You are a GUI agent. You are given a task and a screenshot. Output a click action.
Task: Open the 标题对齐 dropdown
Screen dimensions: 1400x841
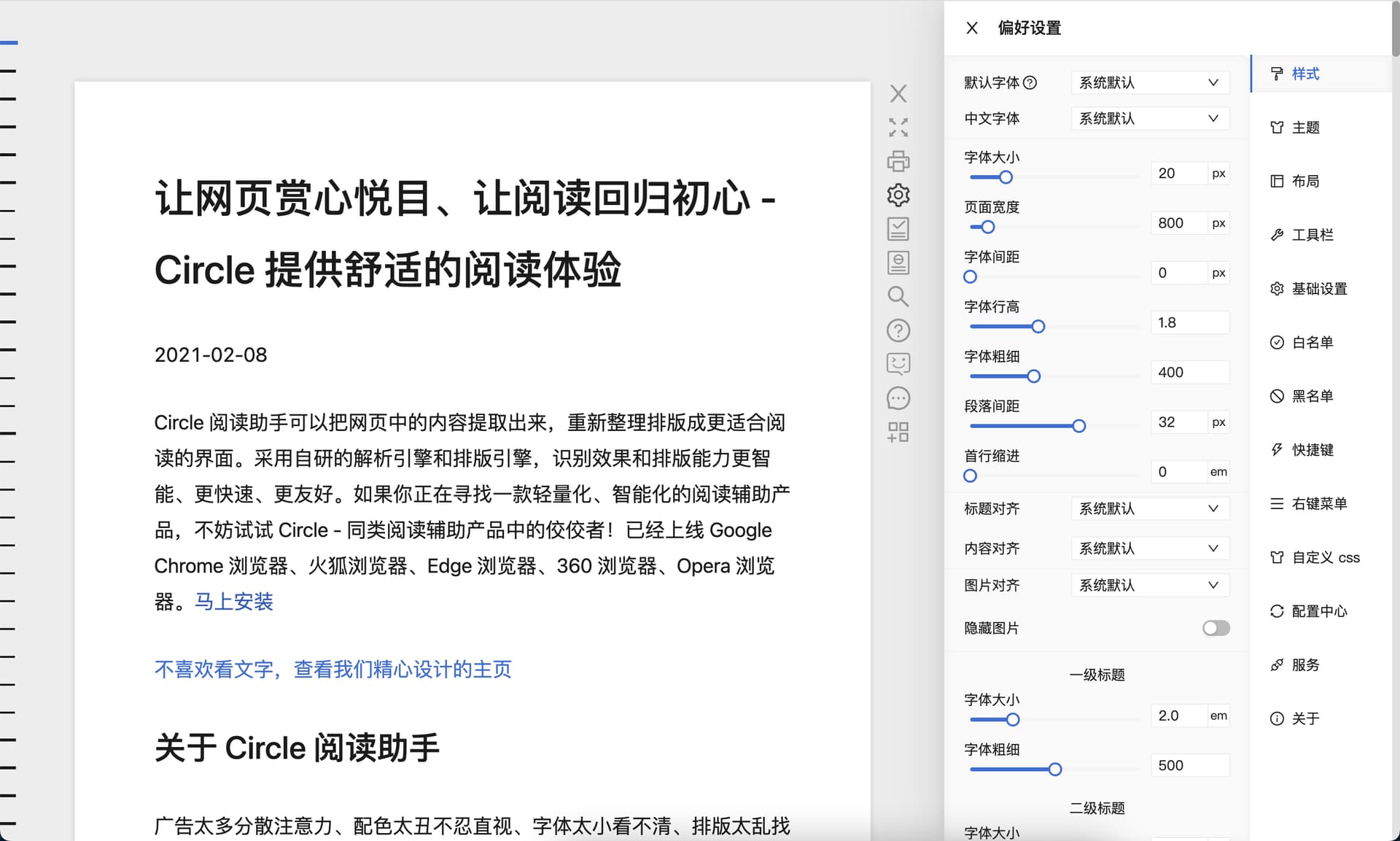(1150, 508)
